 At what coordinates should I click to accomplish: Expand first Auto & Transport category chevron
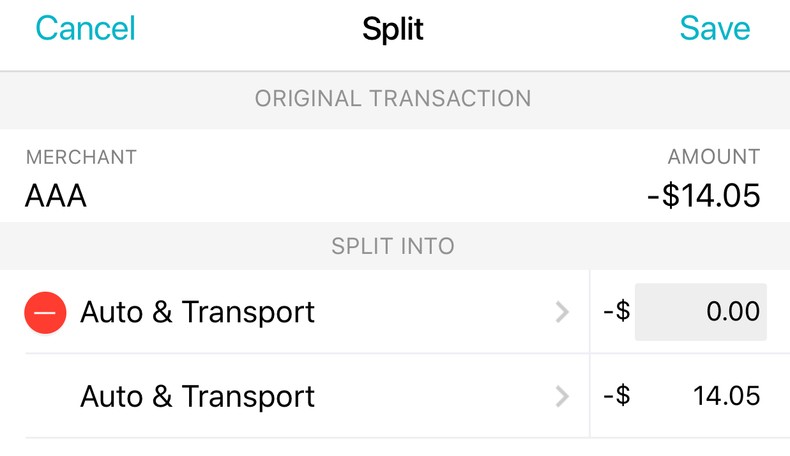click(562, 313)
